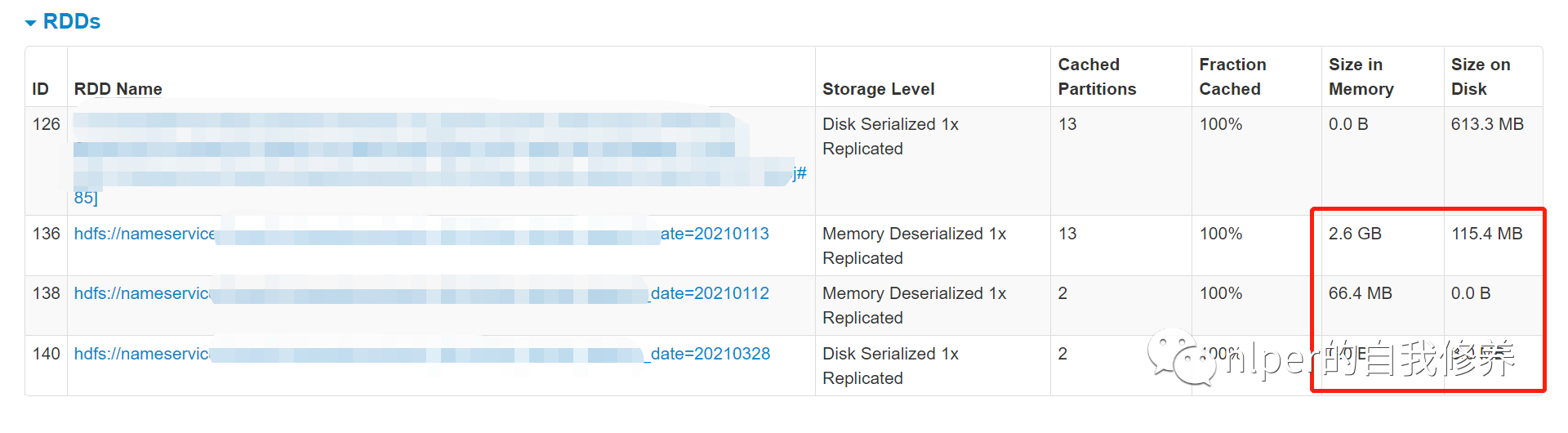Screen dimensions: 1568x433
Task: Open RDD link ending with date=20210112
Action: pyautogui.click(x=709, y=293)
